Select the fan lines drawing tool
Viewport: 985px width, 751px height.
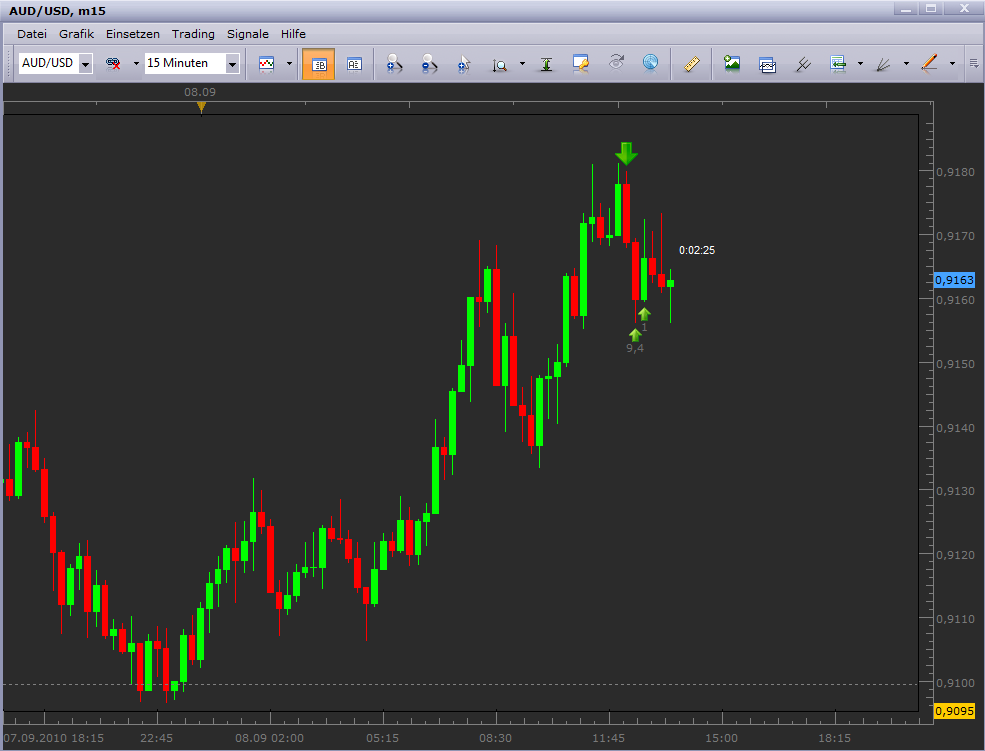coord(883,63)
